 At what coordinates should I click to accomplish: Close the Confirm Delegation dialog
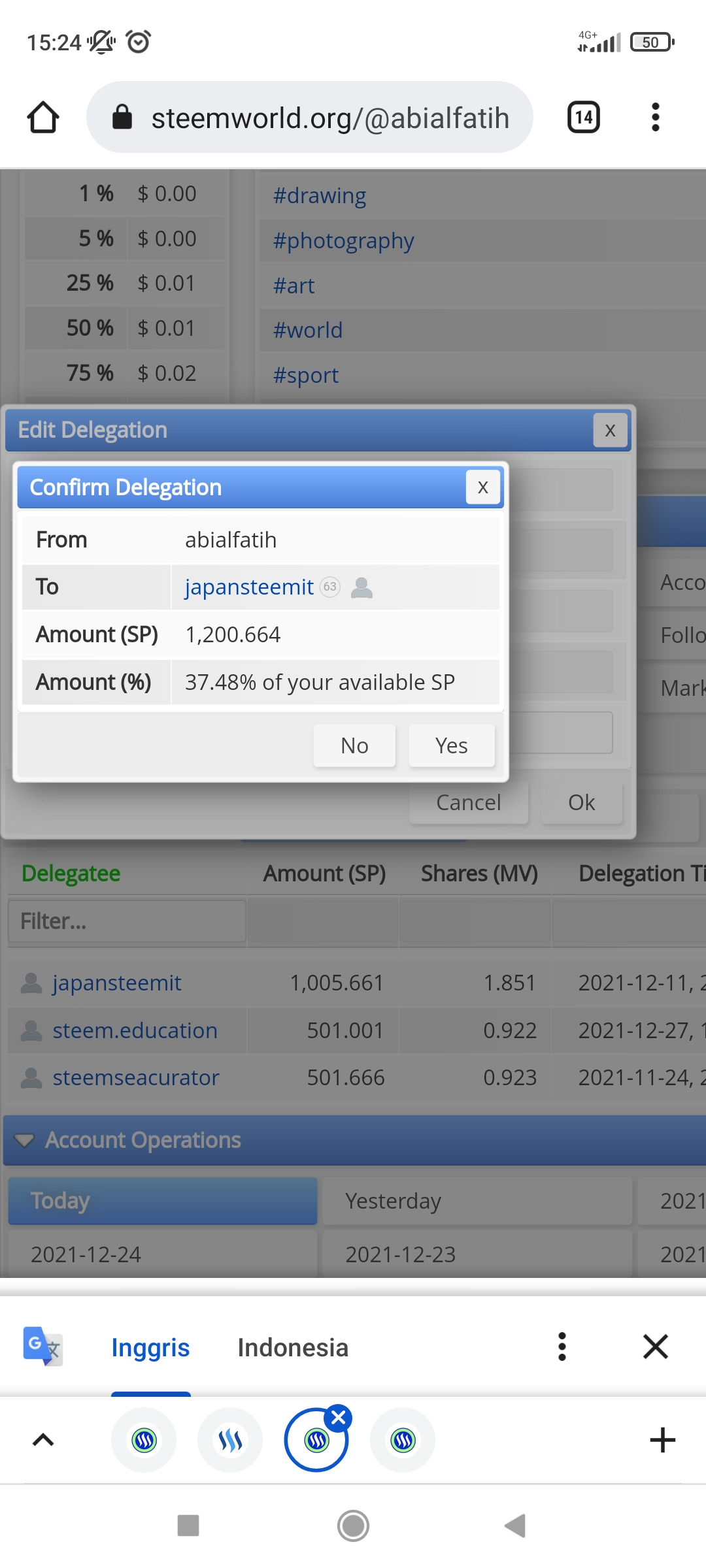pos(483,487)
